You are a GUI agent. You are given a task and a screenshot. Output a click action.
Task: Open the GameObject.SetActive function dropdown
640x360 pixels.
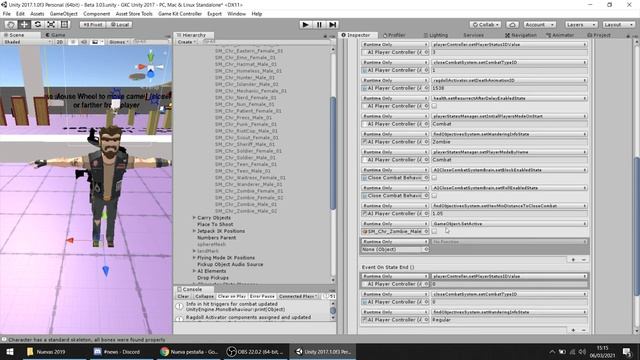coord(509,224)
